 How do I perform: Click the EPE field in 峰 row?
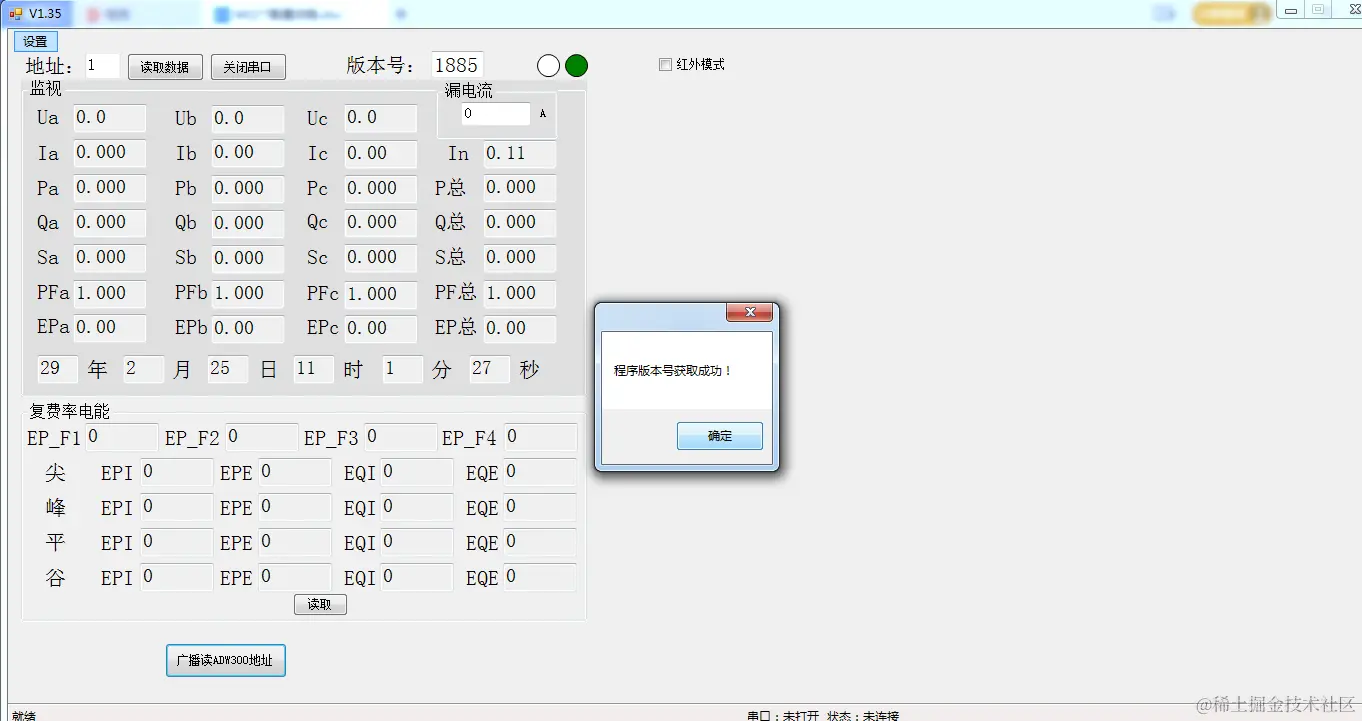pyautogui.click(x=295, y=507)
